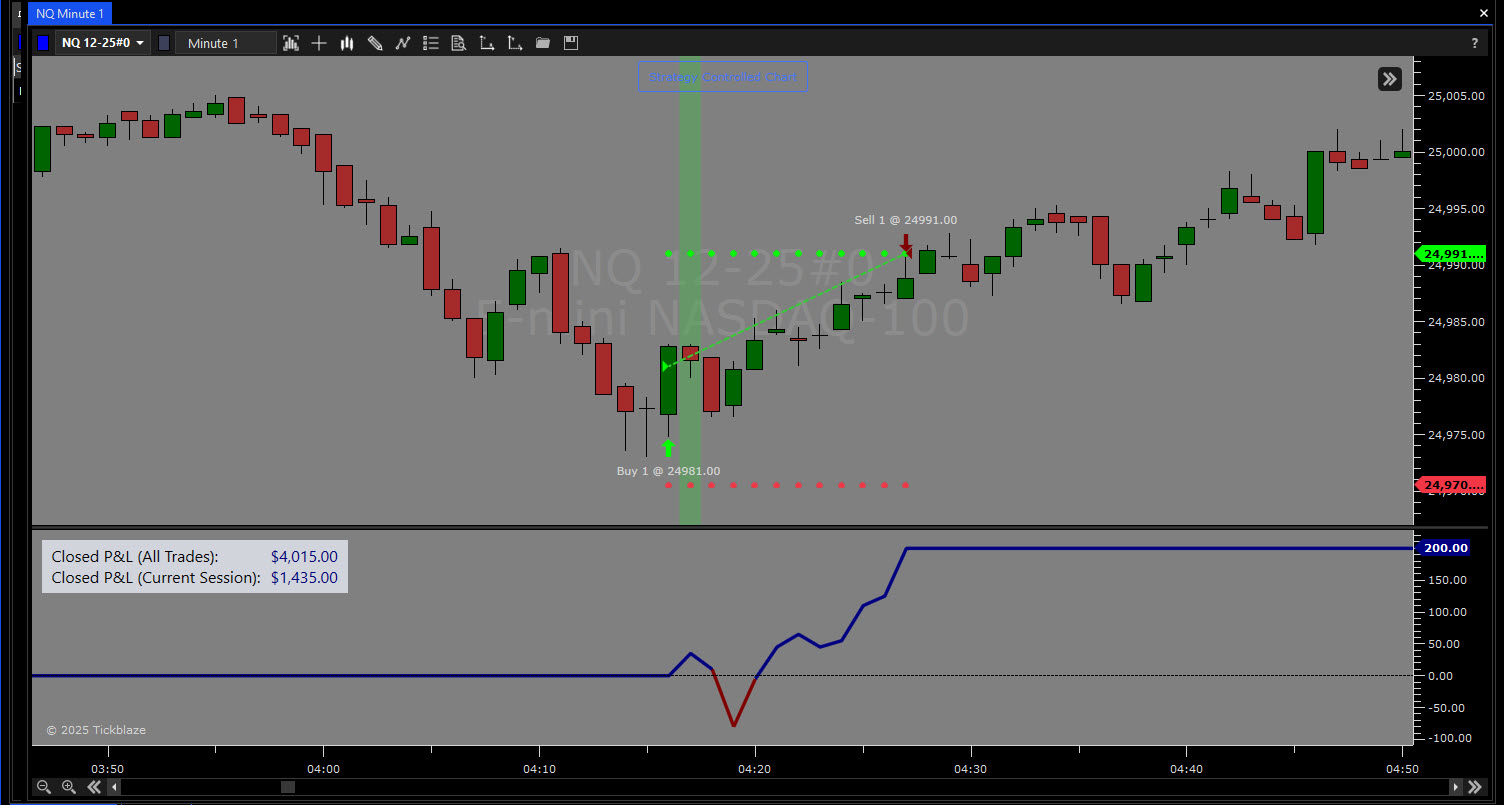The width and height of the screenshot is (1504, 805).
Task: Click the zoom in magnifier icon
Action: point(69,787)
